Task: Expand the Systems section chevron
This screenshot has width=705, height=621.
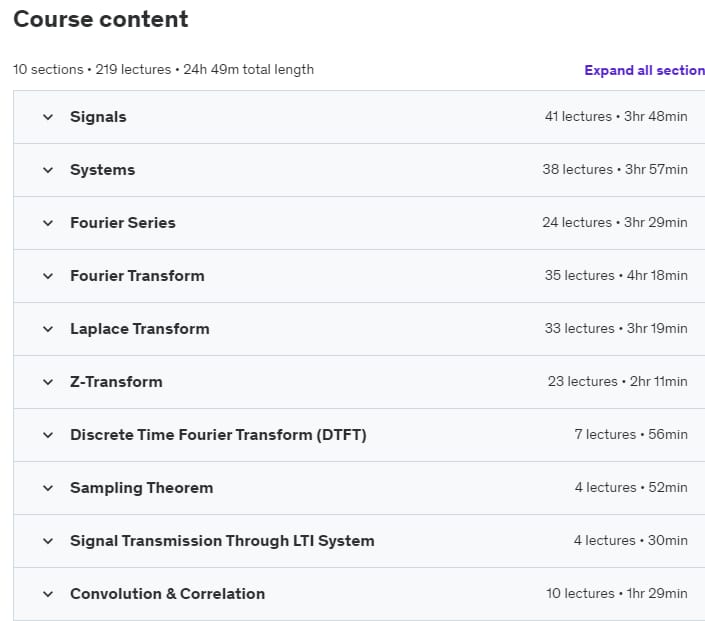Action: point(48,170)
